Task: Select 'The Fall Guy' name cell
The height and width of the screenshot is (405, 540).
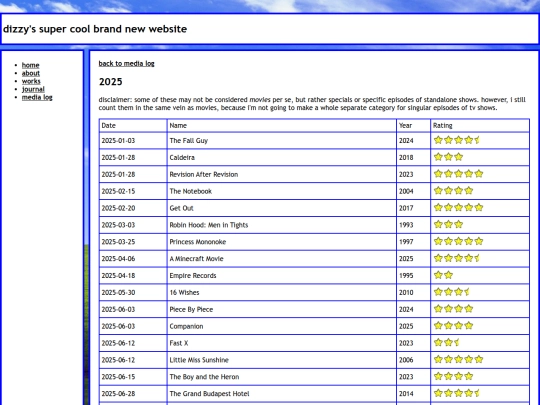Action: (282, 141)
